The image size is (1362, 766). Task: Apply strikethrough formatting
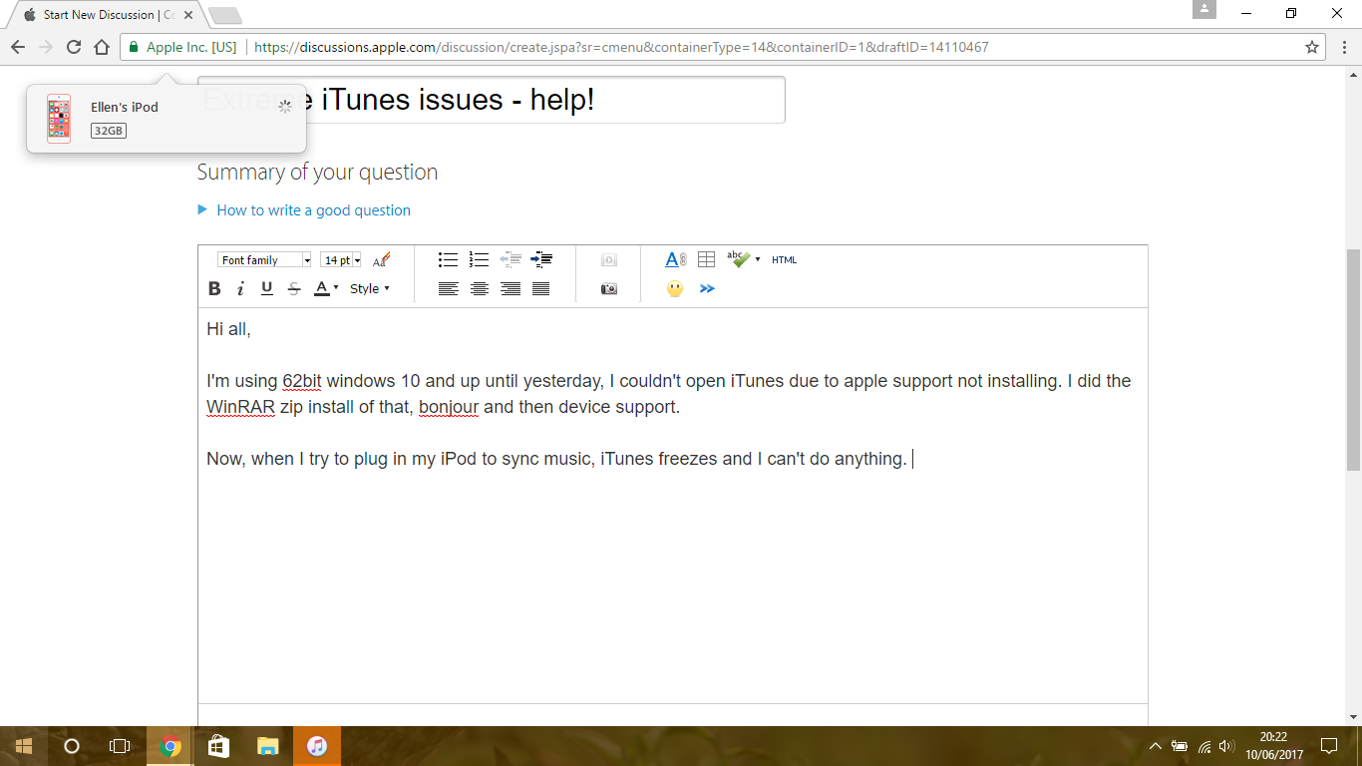[294, 289]
